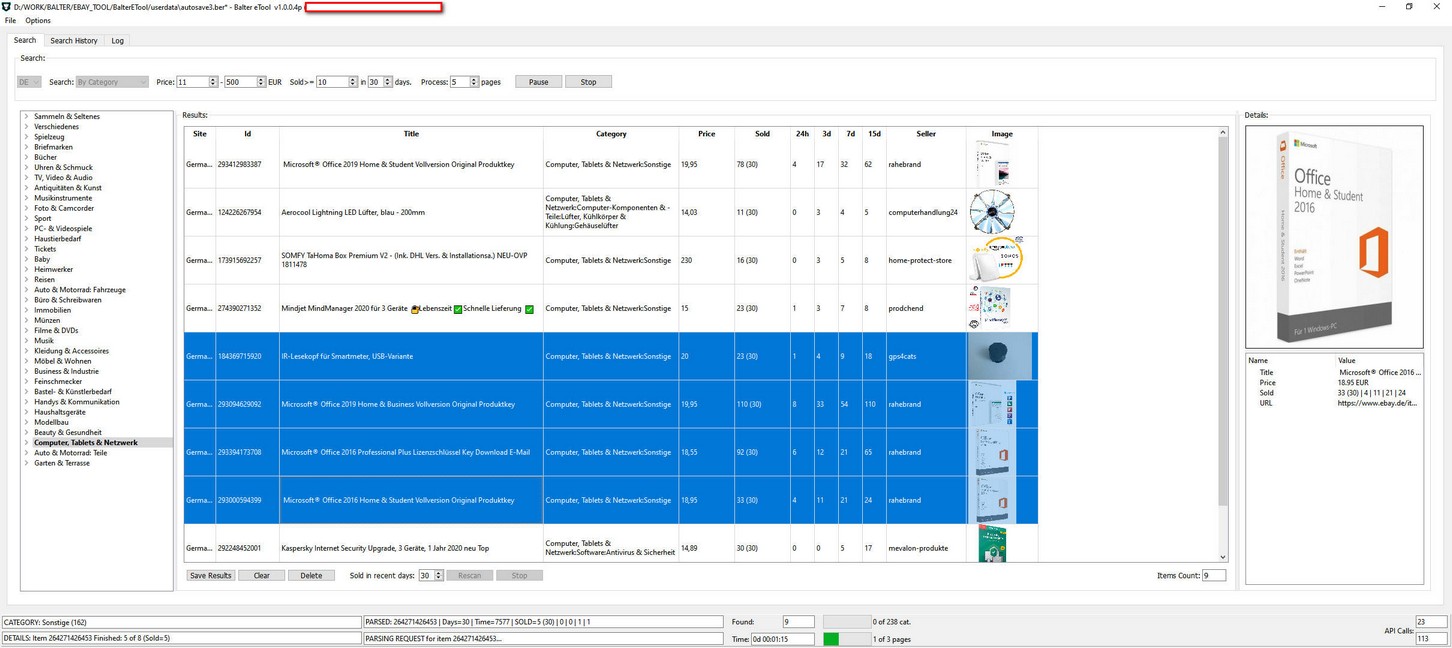Switch to the Log tab
This screenshot has width=1452, height=648.
118,41
